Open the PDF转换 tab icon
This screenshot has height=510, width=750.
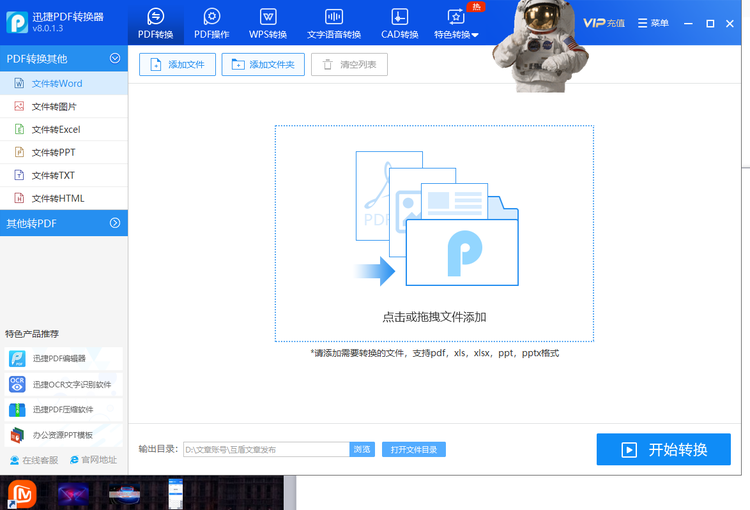155,17
